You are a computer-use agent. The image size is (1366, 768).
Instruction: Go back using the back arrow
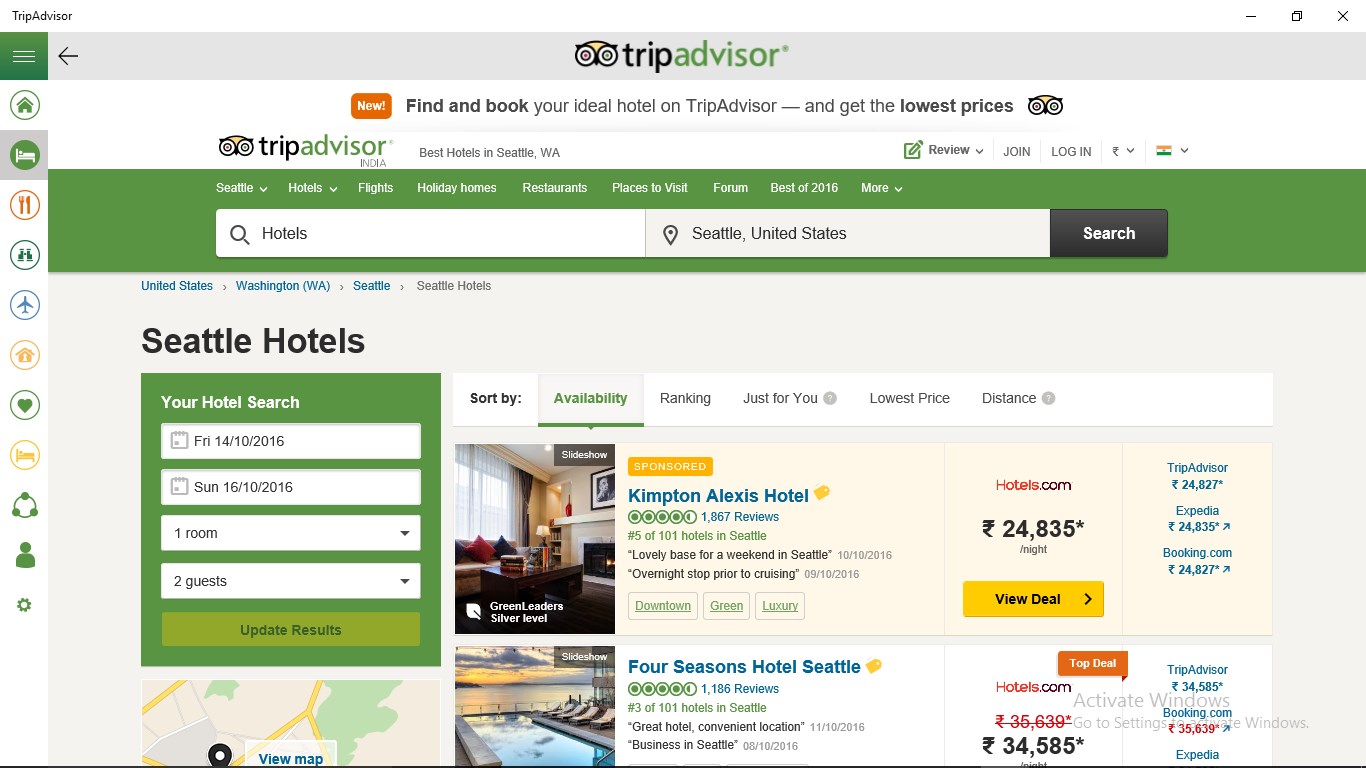(x=68, y=56)
